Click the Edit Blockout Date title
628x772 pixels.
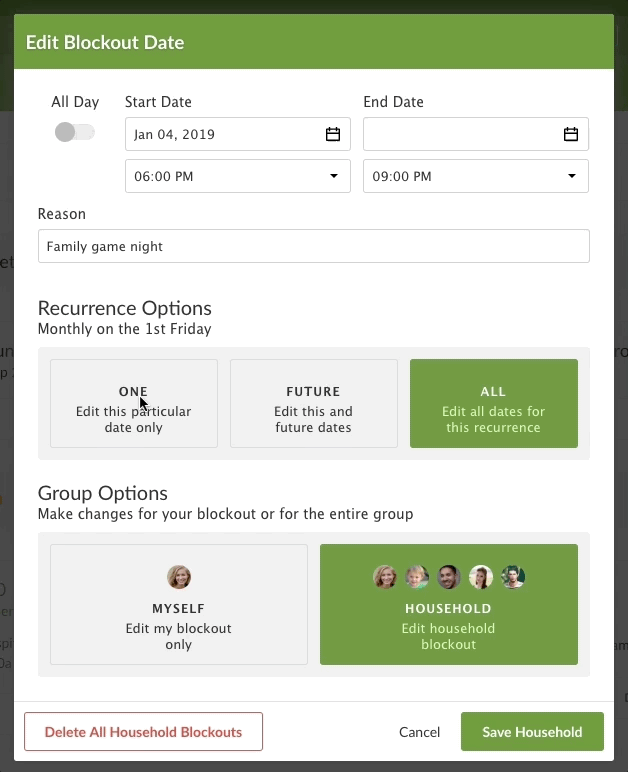click(x=105, y=42)
